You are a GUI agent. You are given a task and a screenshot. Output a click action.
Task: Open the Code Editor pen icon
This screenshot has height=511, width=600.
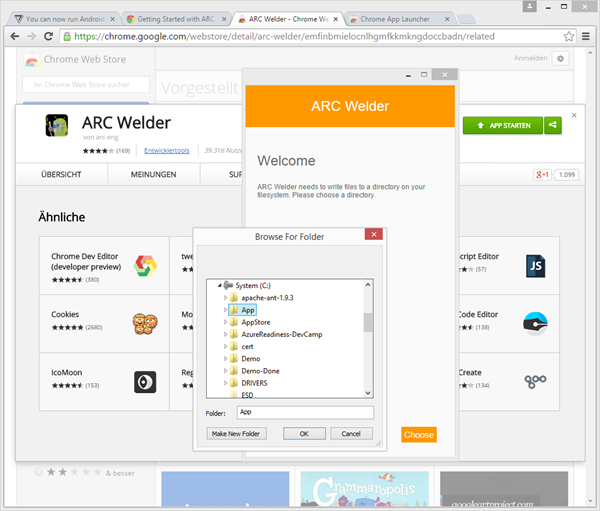pos(535,324)
